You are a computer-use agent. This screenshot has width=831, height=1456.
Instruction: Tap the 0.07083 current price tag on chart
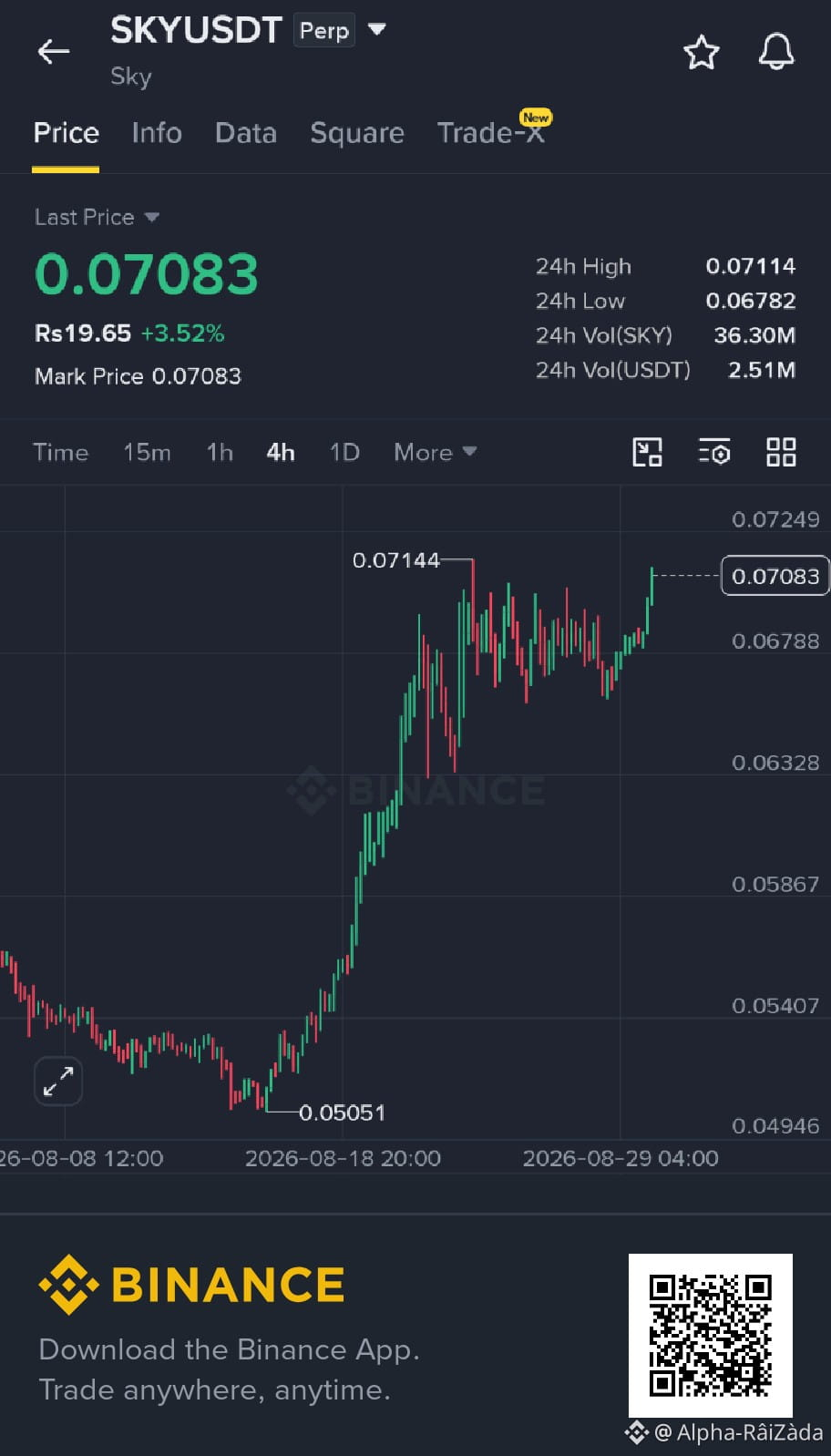pyautogui.click(x=775, y=576)
